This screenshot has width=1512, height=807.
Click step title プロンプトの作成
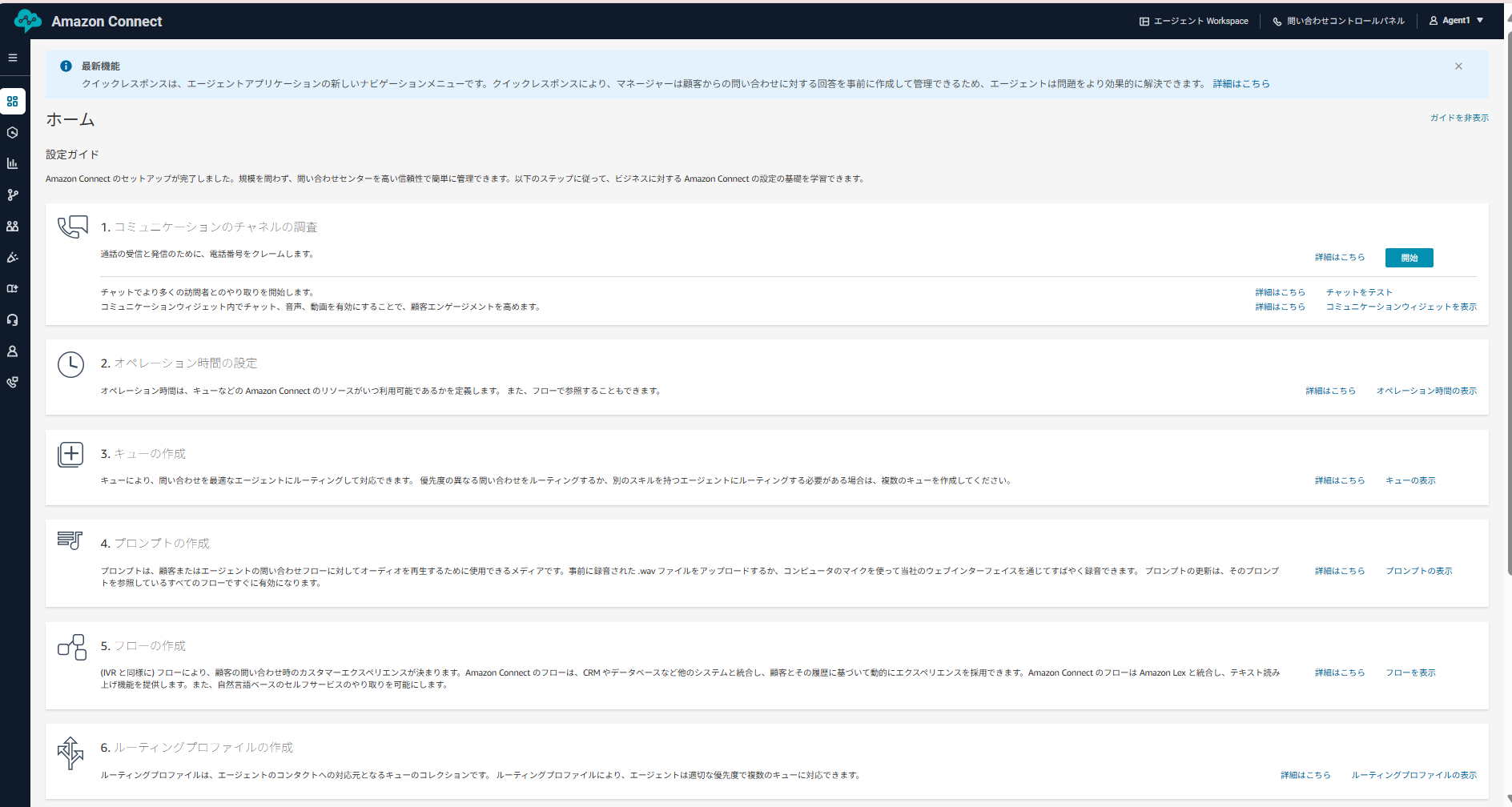pos(162,544)
